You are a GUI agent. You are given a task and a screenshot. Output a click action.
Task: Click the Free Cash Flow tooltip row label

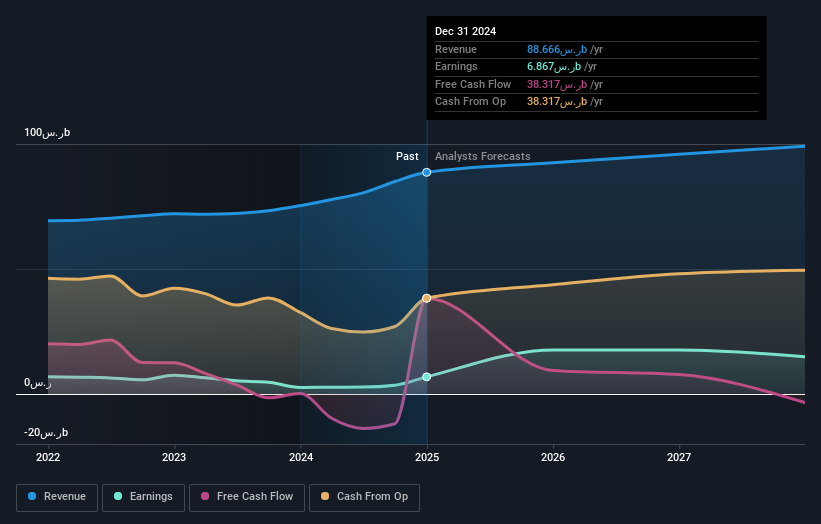[473, 84]
